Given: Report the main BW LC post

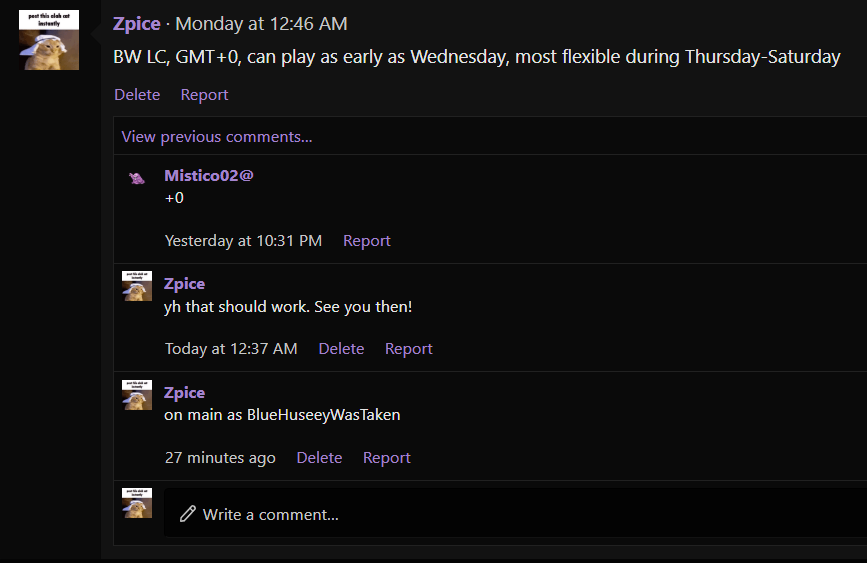Looking at the screenshot, I should (x=204, y=95).
